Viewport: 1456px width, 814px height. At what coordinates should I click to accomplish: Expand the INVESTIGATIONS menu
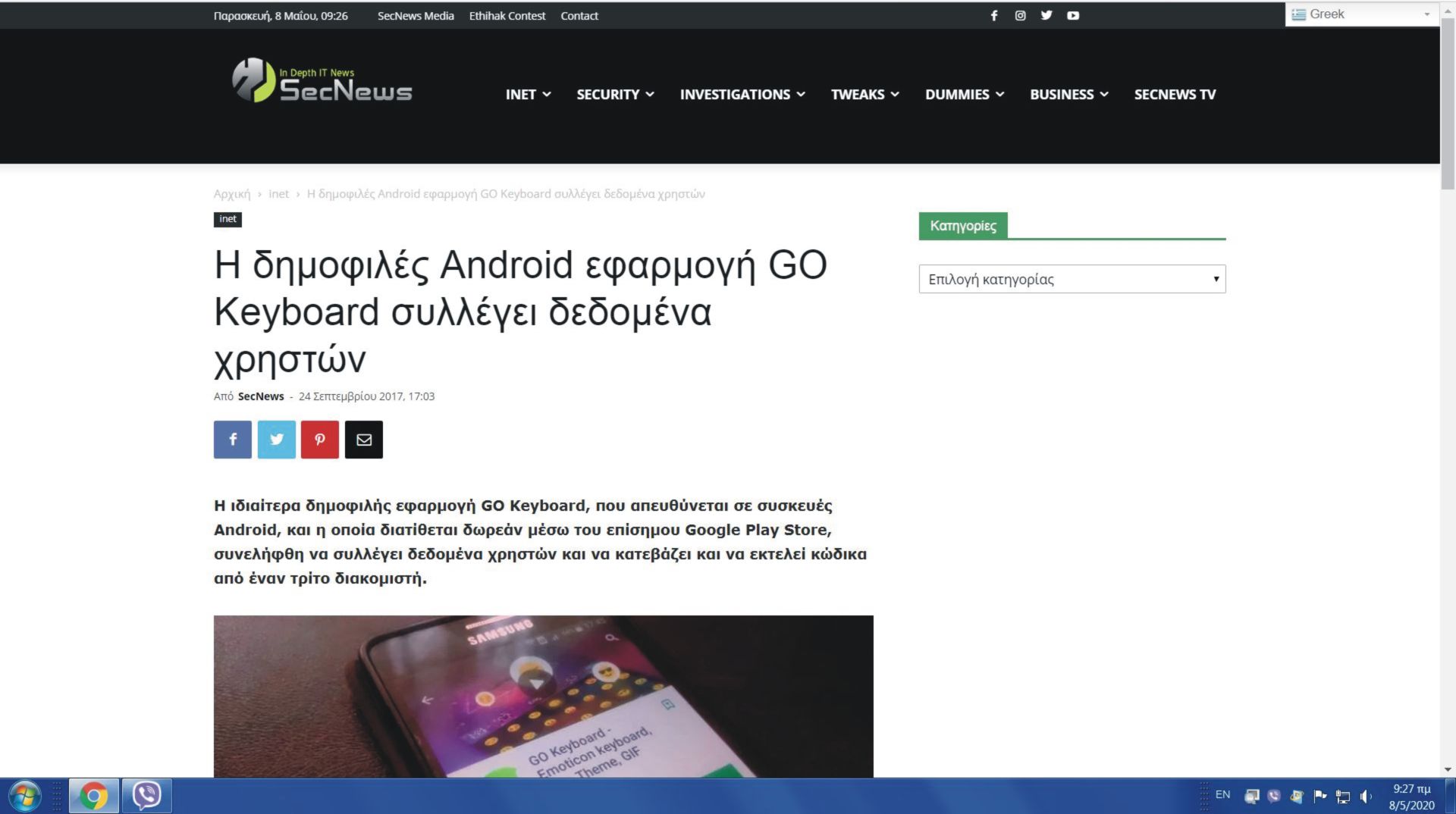point(742,94)
